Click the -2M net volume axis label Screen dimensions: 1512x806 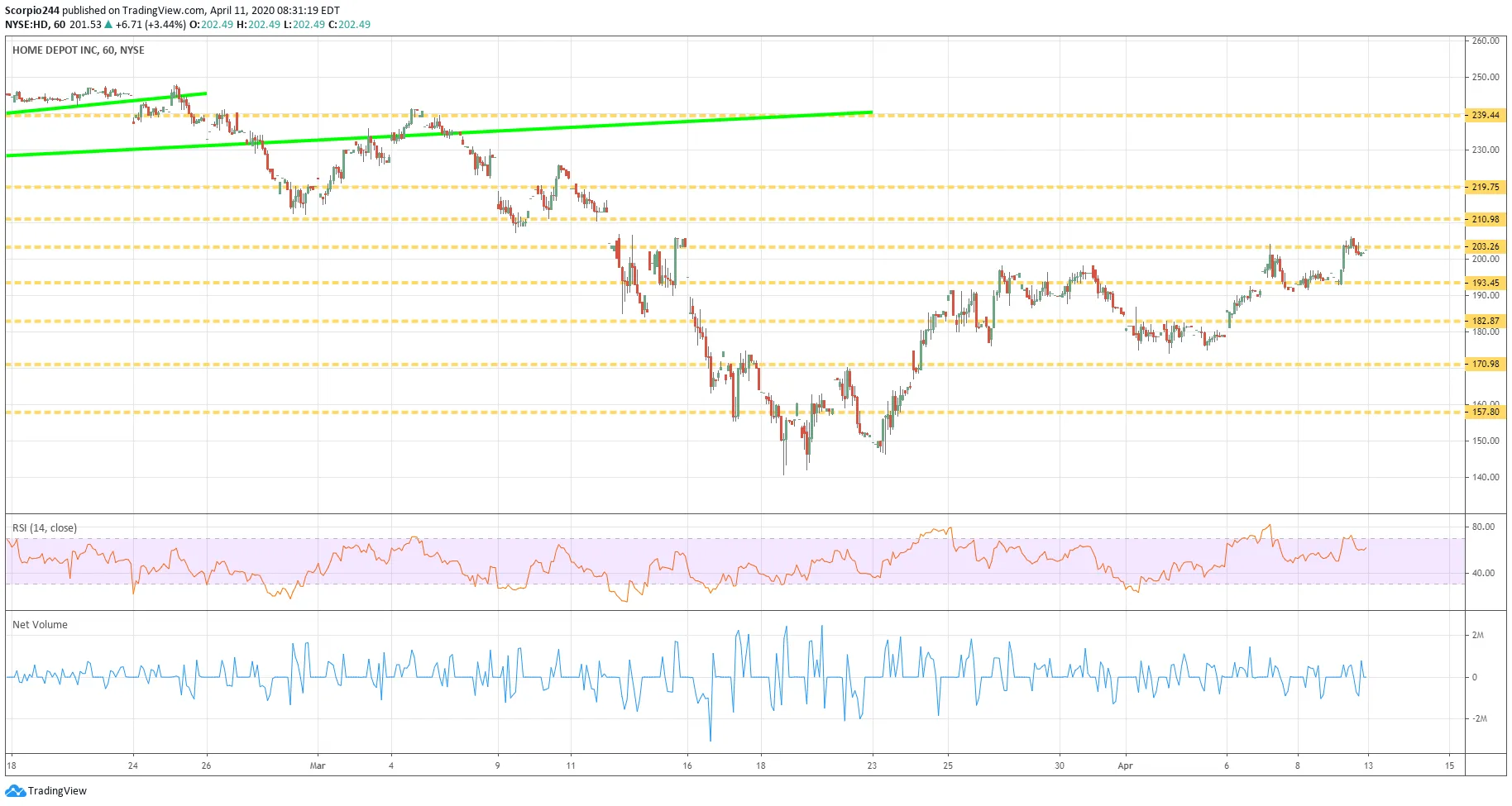(1479, 718)
